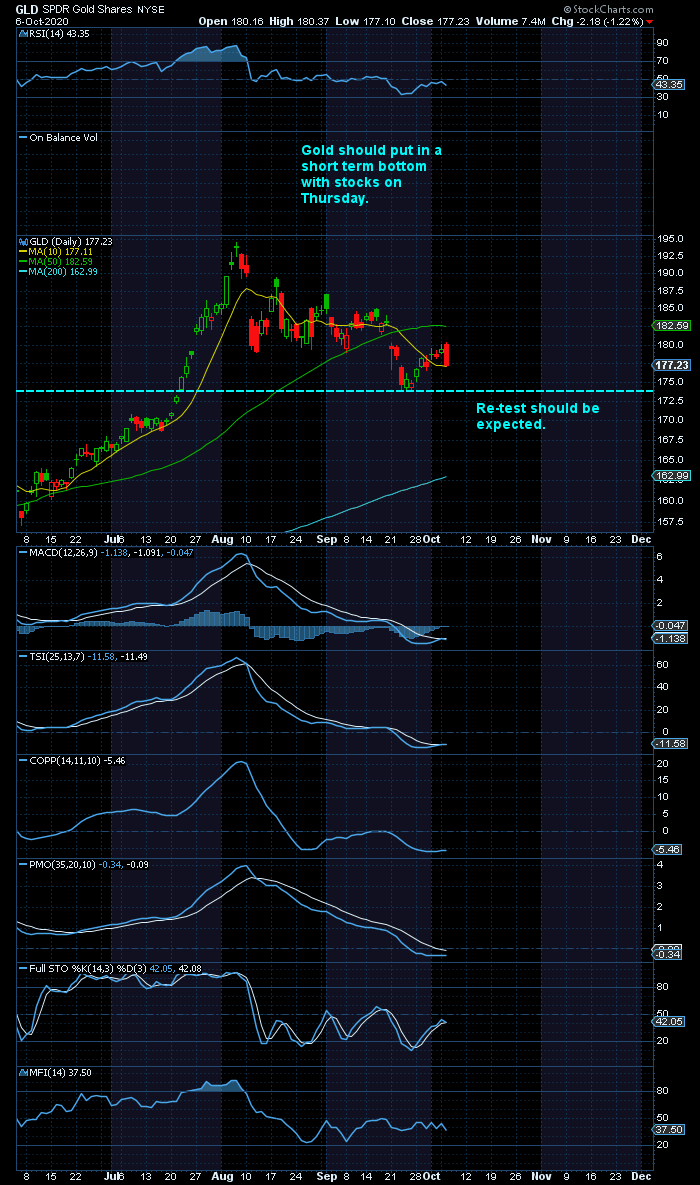Click the 'Open 180.16' header value
This screenshot has width=700, height=1185.
pyautogui.click(x=230, y=22)
